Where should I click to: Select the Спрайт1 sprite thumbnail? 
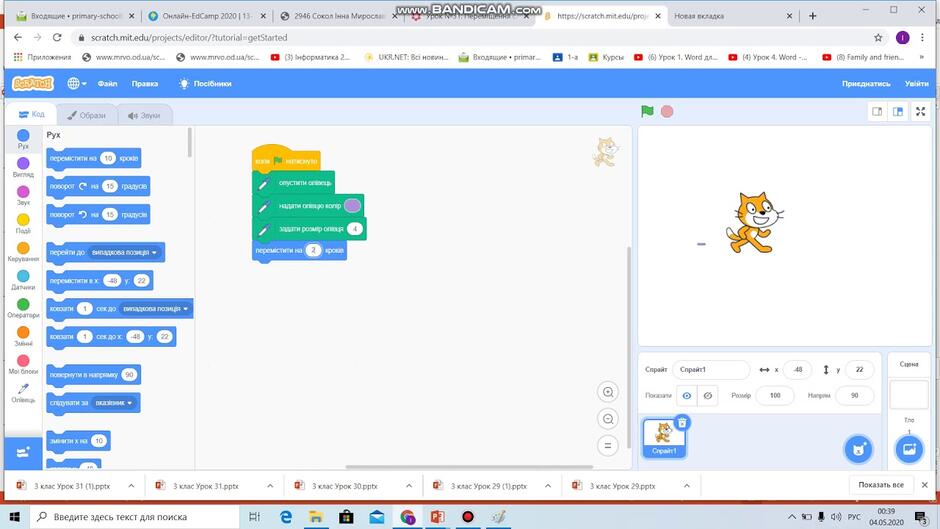664,438
